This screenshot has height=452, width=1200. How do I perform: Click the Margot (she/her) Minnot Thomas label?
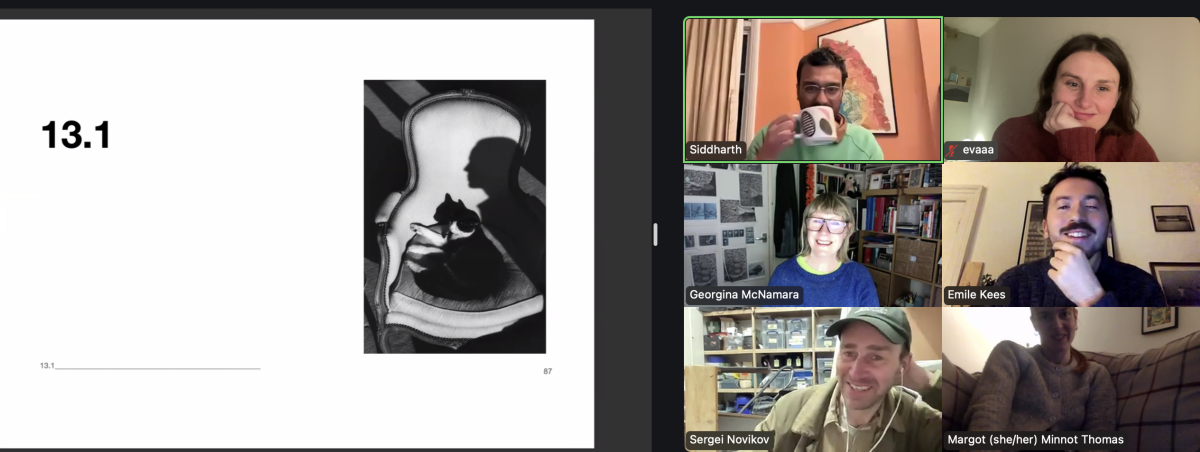point(1035,439)
